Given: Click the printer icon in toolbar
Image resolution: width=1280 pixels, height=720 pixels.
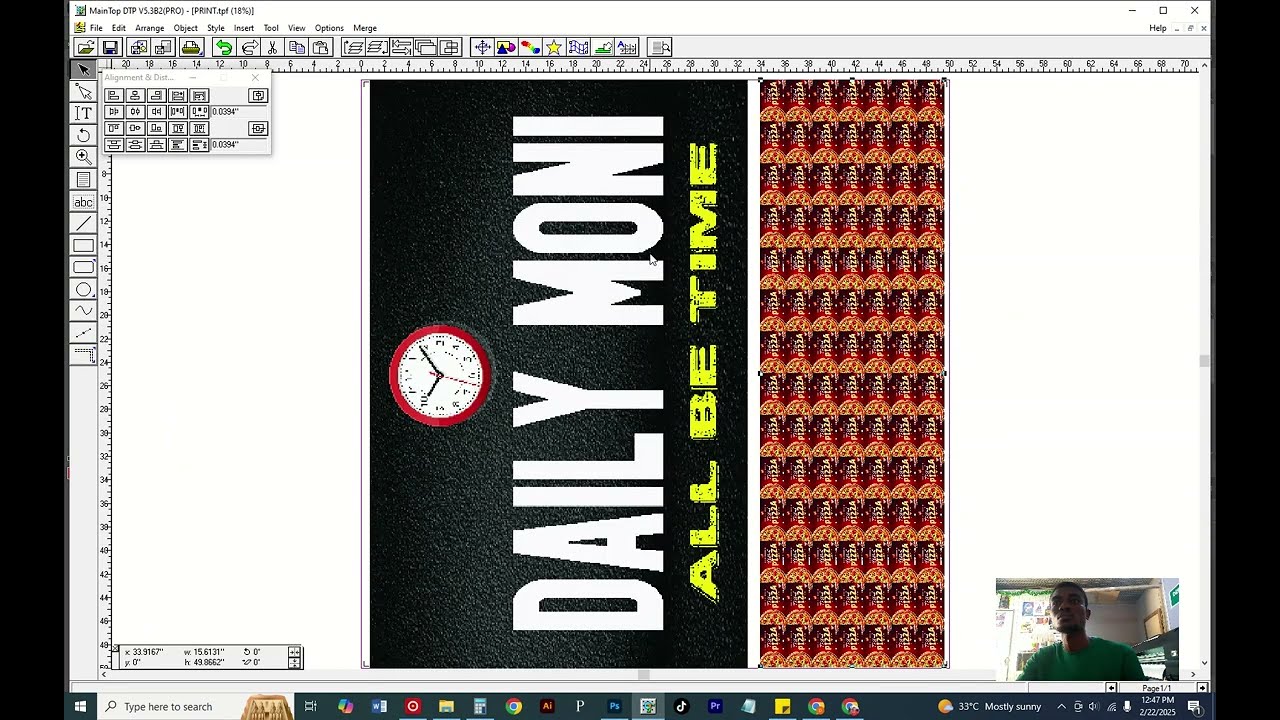Looking at the screenshot, I should click(190, 47).
